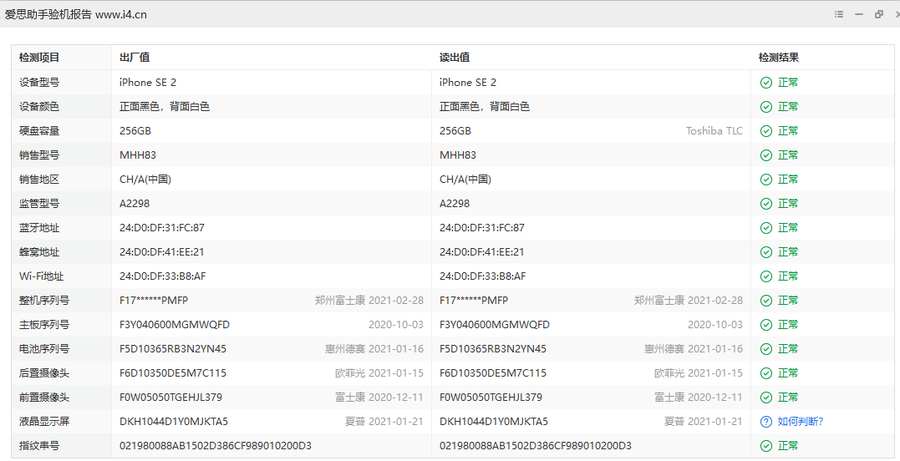Screen dimensions: 900x461
Task: Select the 设备型号 row label
Action: (39, 83)
